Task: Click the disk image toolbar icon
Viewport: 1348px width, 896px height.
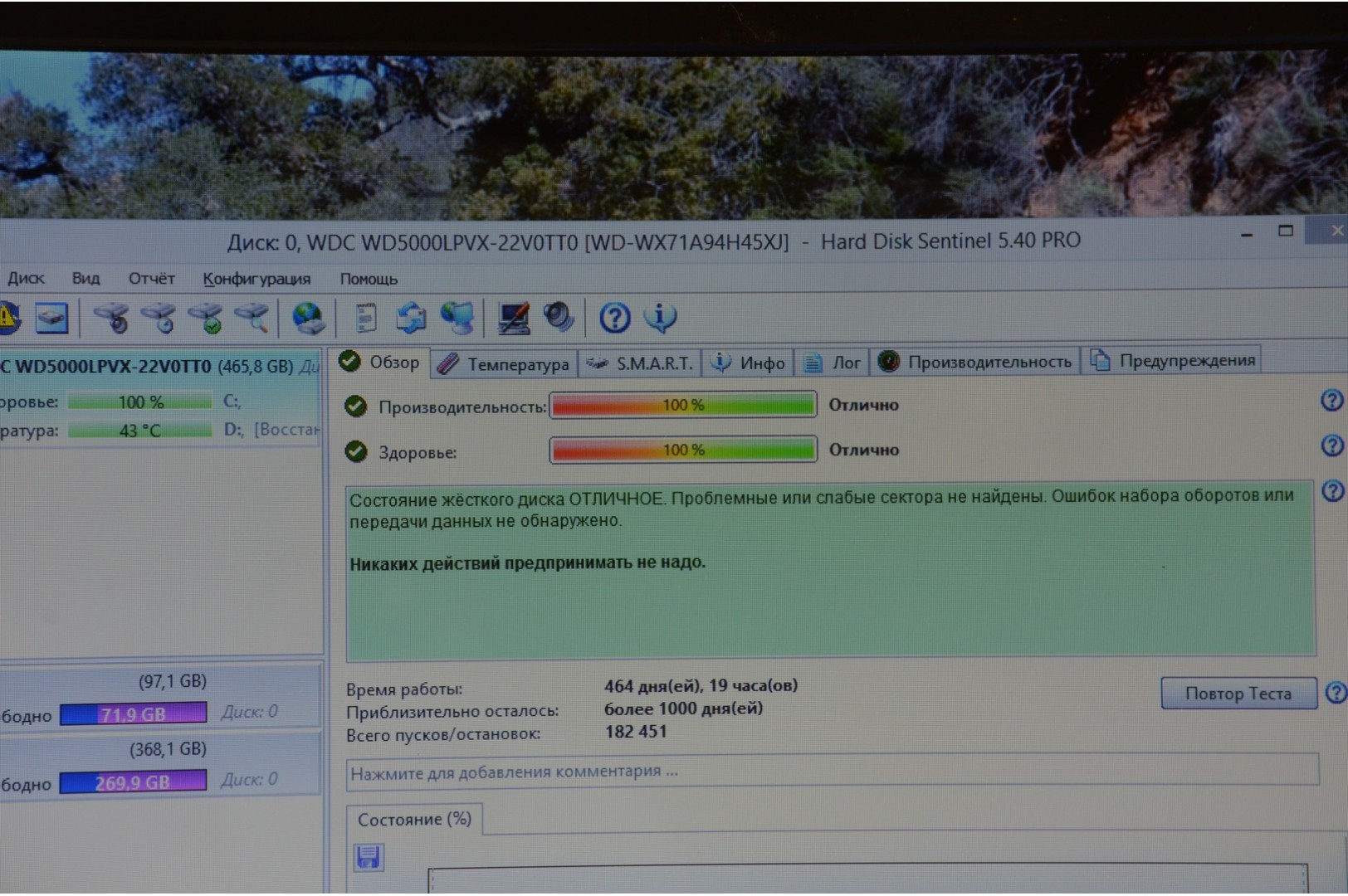Action: pyautogui.click(x=51, y=318)
